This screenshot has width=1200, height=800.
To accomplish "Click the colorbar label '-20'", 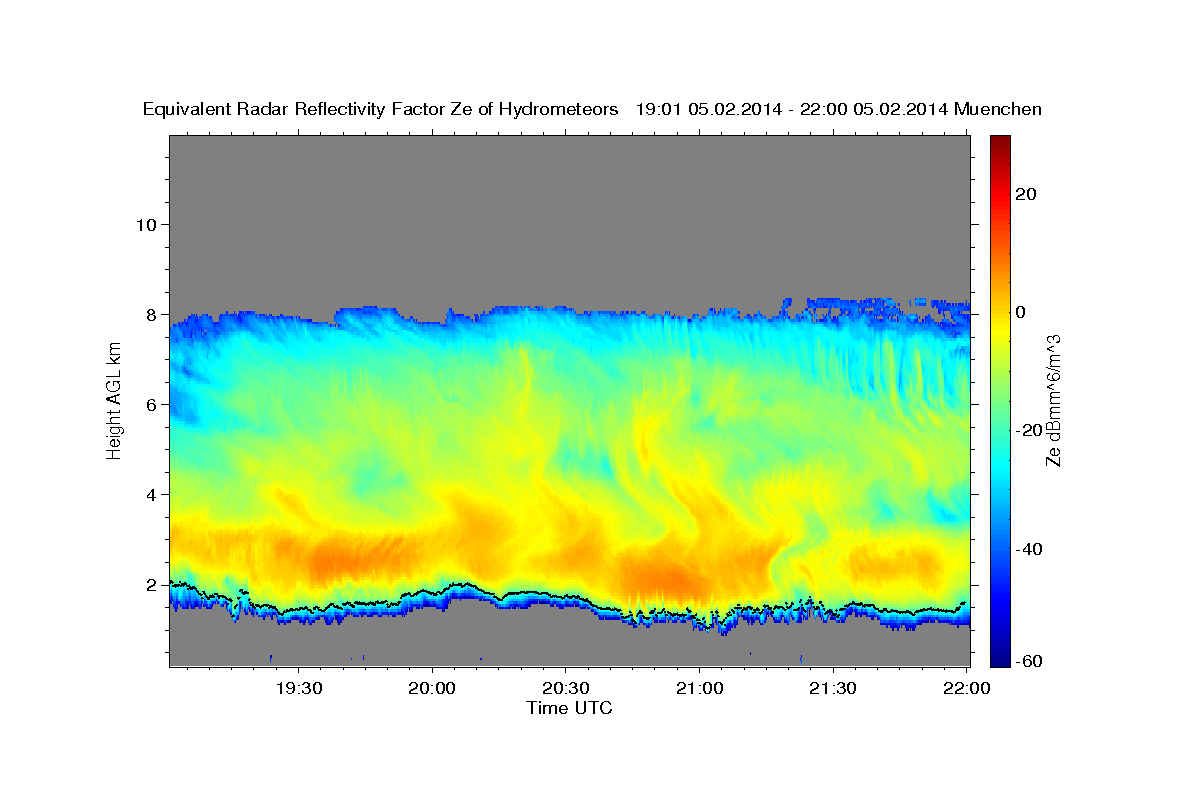I will (1031, 430).
